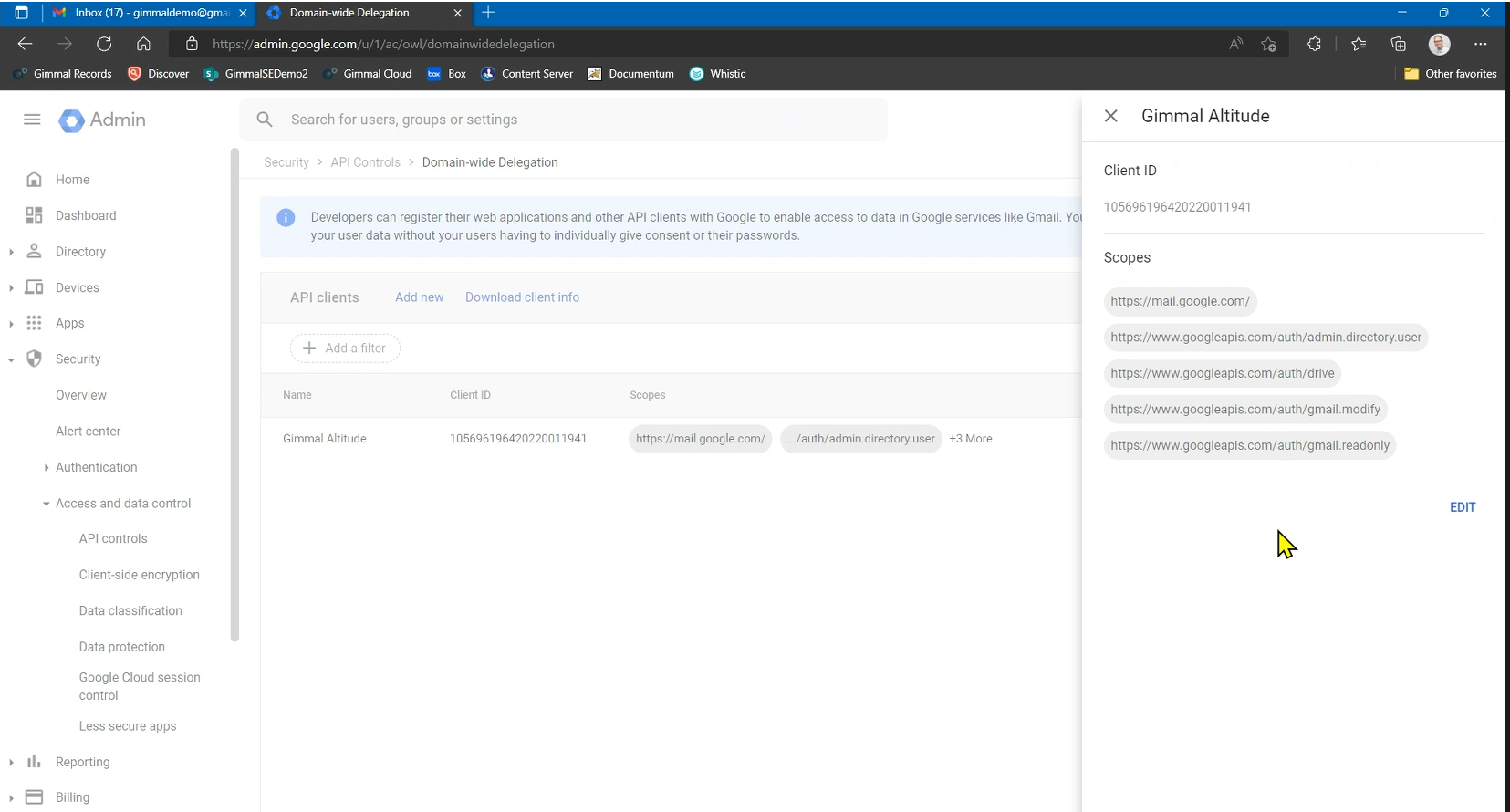Click Download client info link
Image resolution: width=1510 pixels, height=812 pixels.
pos(522,297)
